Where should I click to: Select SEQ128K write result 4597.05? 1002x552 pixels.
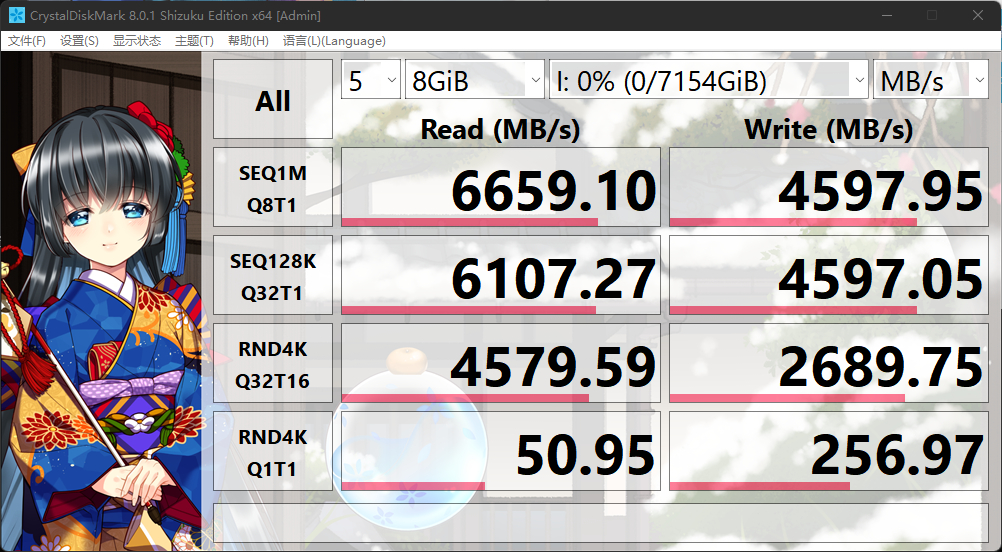tap(829, 275)
